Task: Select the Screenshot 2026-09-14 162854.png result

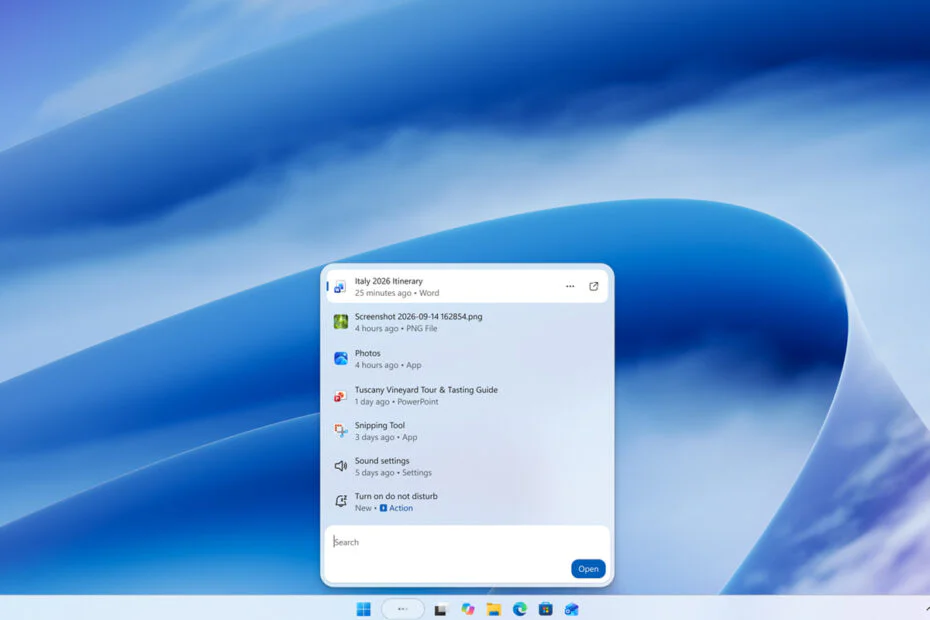Action: 467,322
